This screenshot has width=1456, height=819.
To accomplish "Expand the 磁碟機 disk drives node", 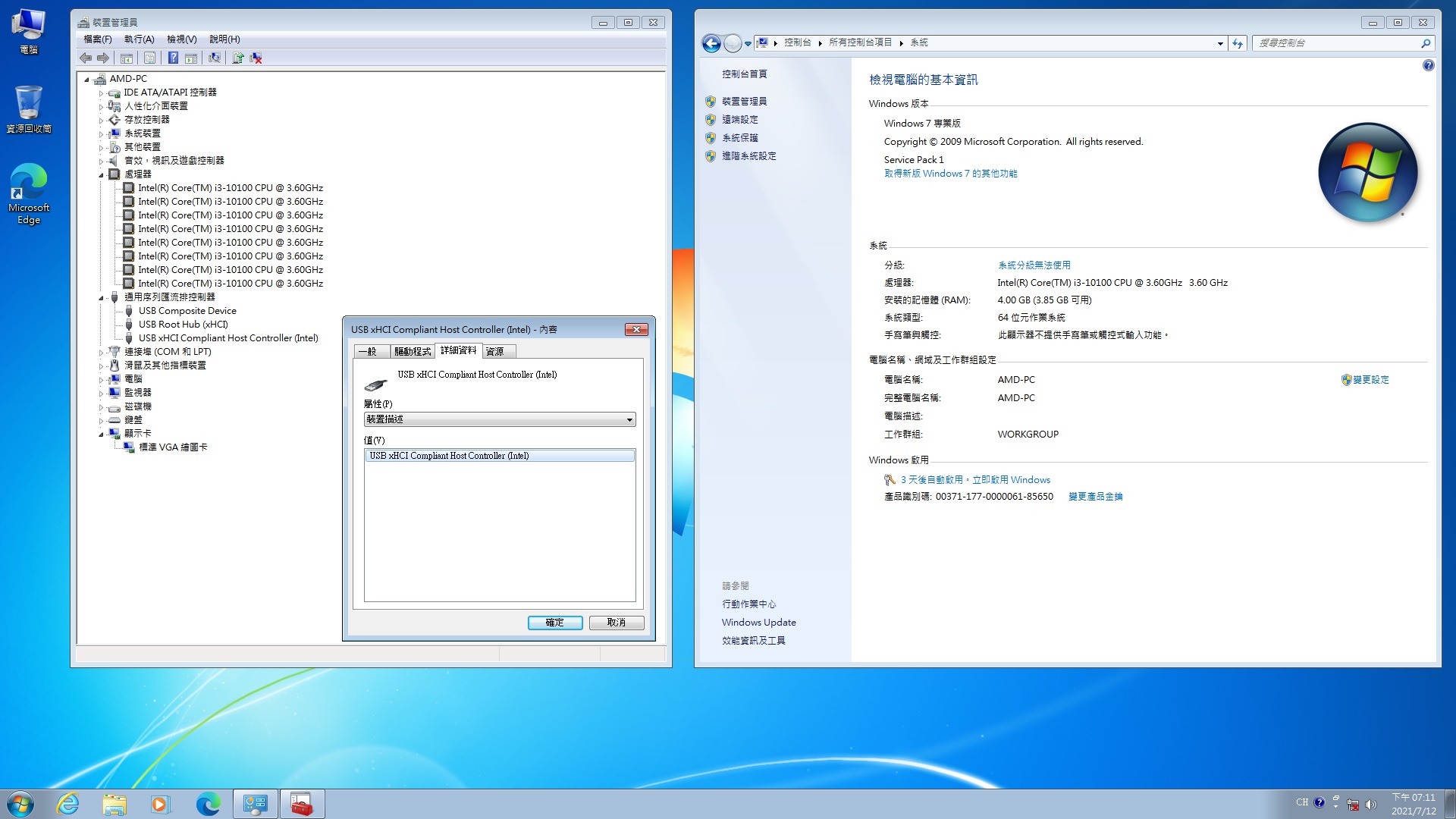I will point(101,406).
